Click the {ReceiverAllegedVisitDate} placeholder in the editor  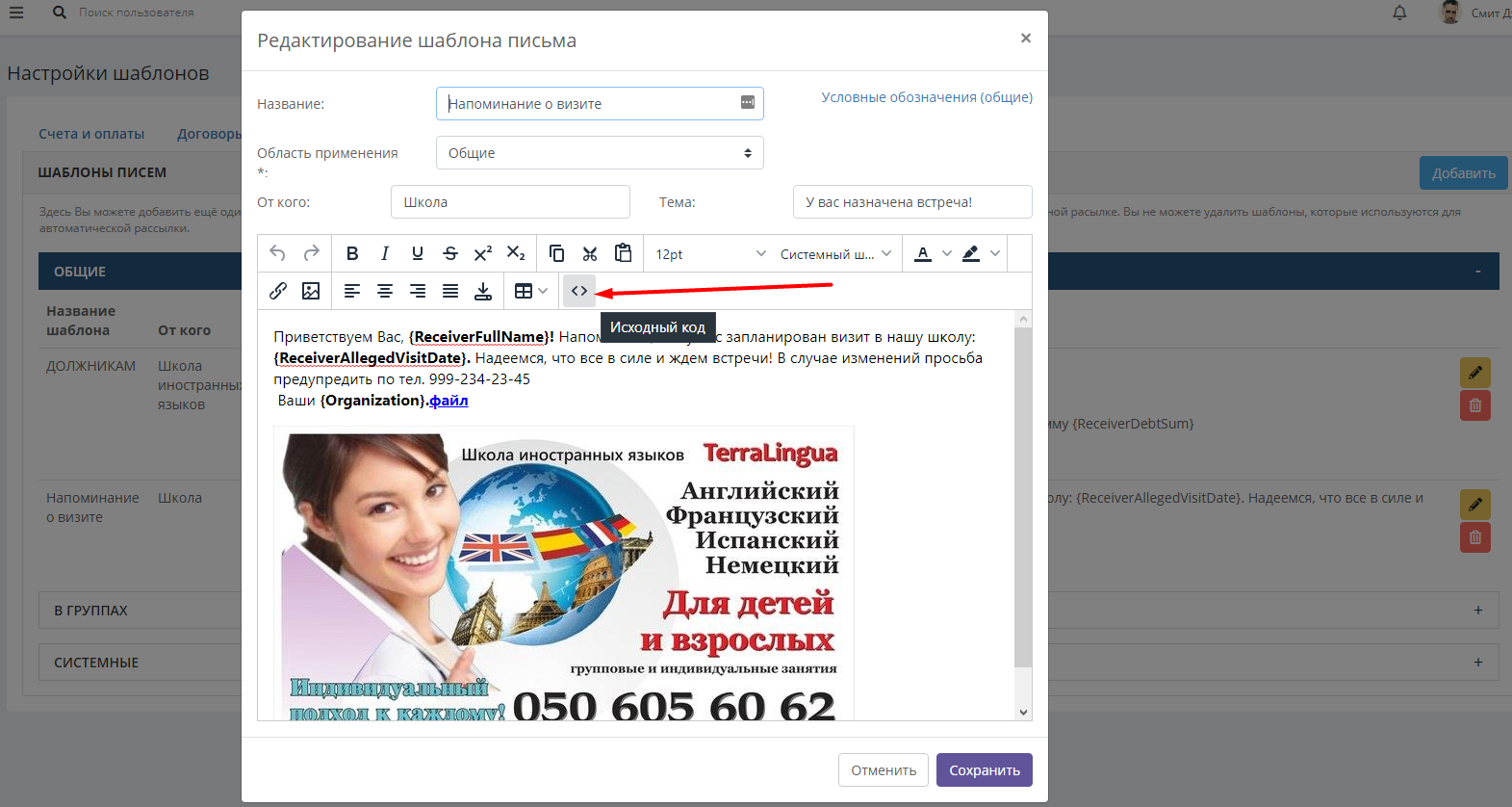371,358
